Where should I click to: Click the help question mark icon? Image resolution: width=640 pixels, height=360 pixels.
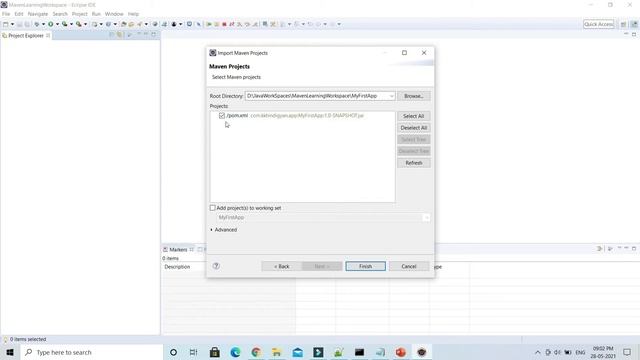click(x=216, y=266)
